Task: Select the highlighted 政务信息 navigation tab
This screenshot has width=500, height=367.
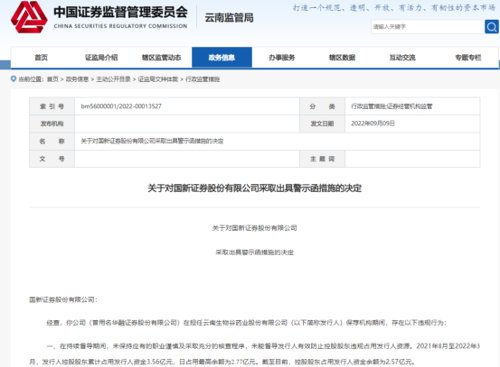Action: pos(222,57)
